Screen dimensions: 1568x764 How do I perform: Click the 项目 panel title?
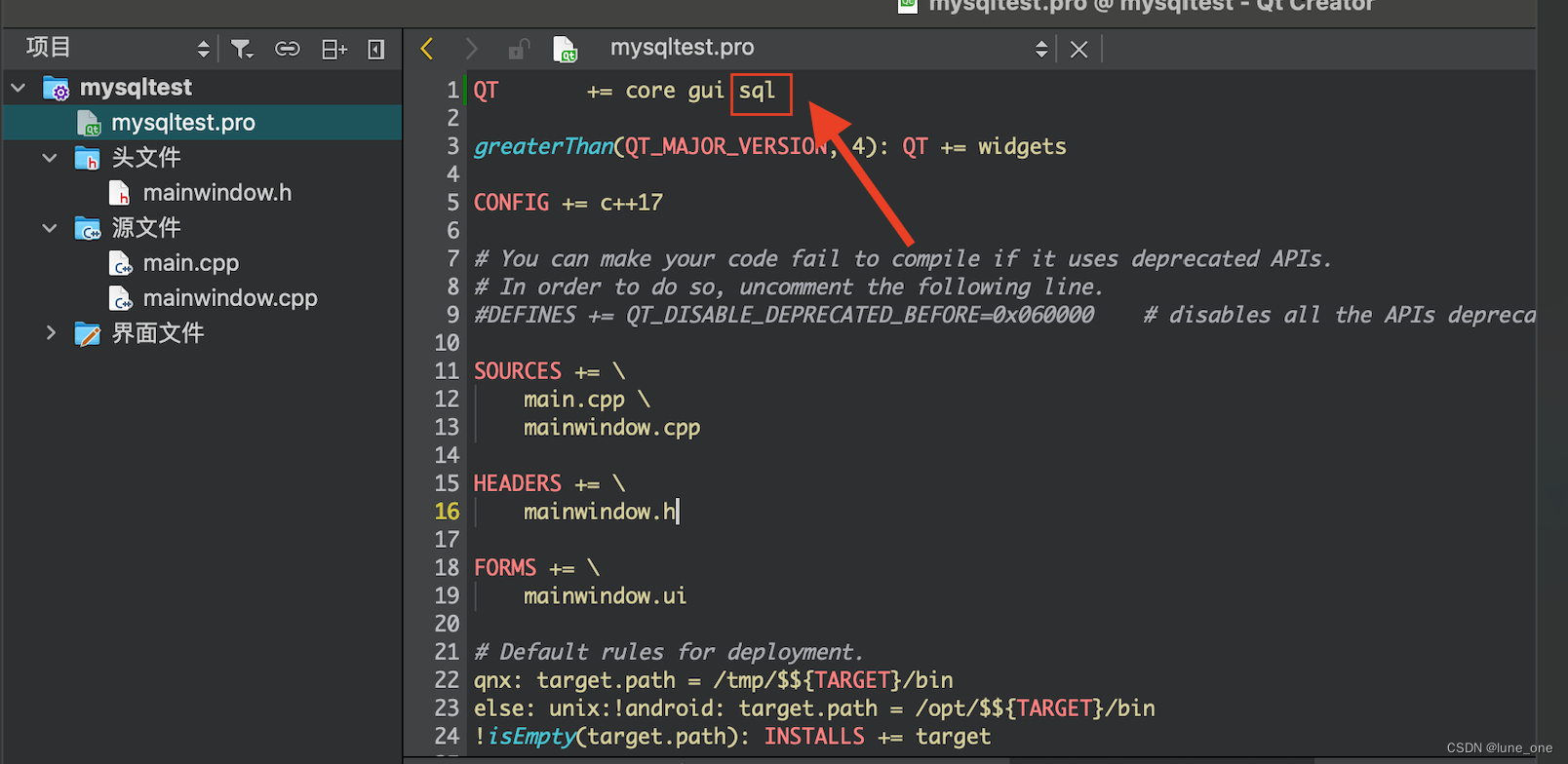(48, 48)
